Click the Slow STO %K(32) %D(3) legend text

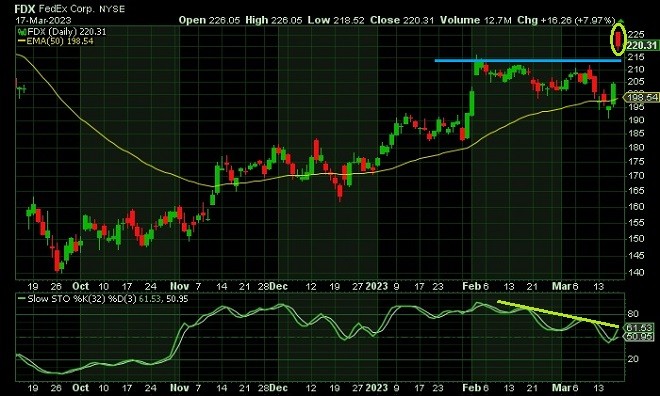coord(107,299)
